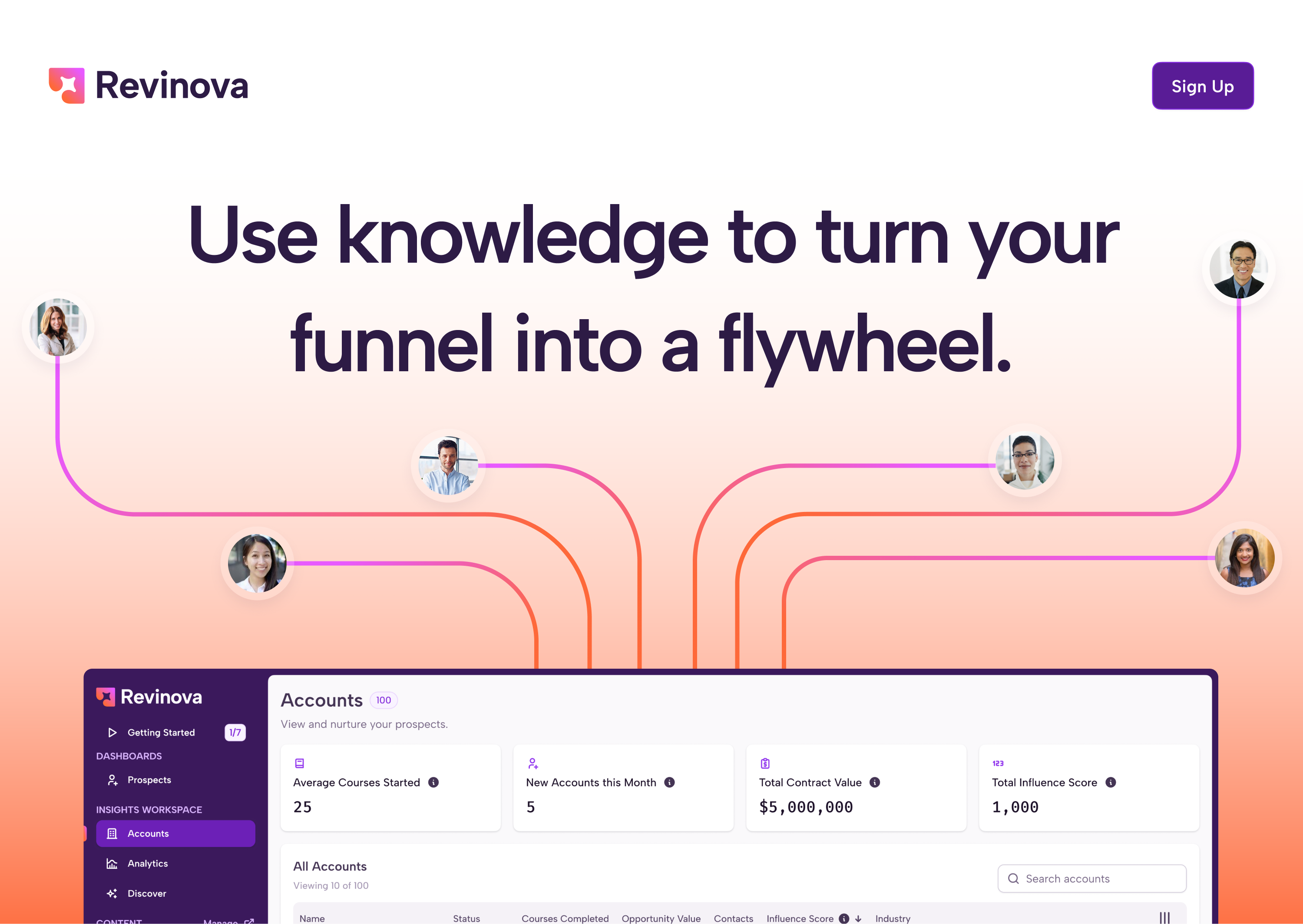This screenshot has height=924, width=1303.
Task: Select Accounts in the Insights Workspace
Action: pos(176,834)
